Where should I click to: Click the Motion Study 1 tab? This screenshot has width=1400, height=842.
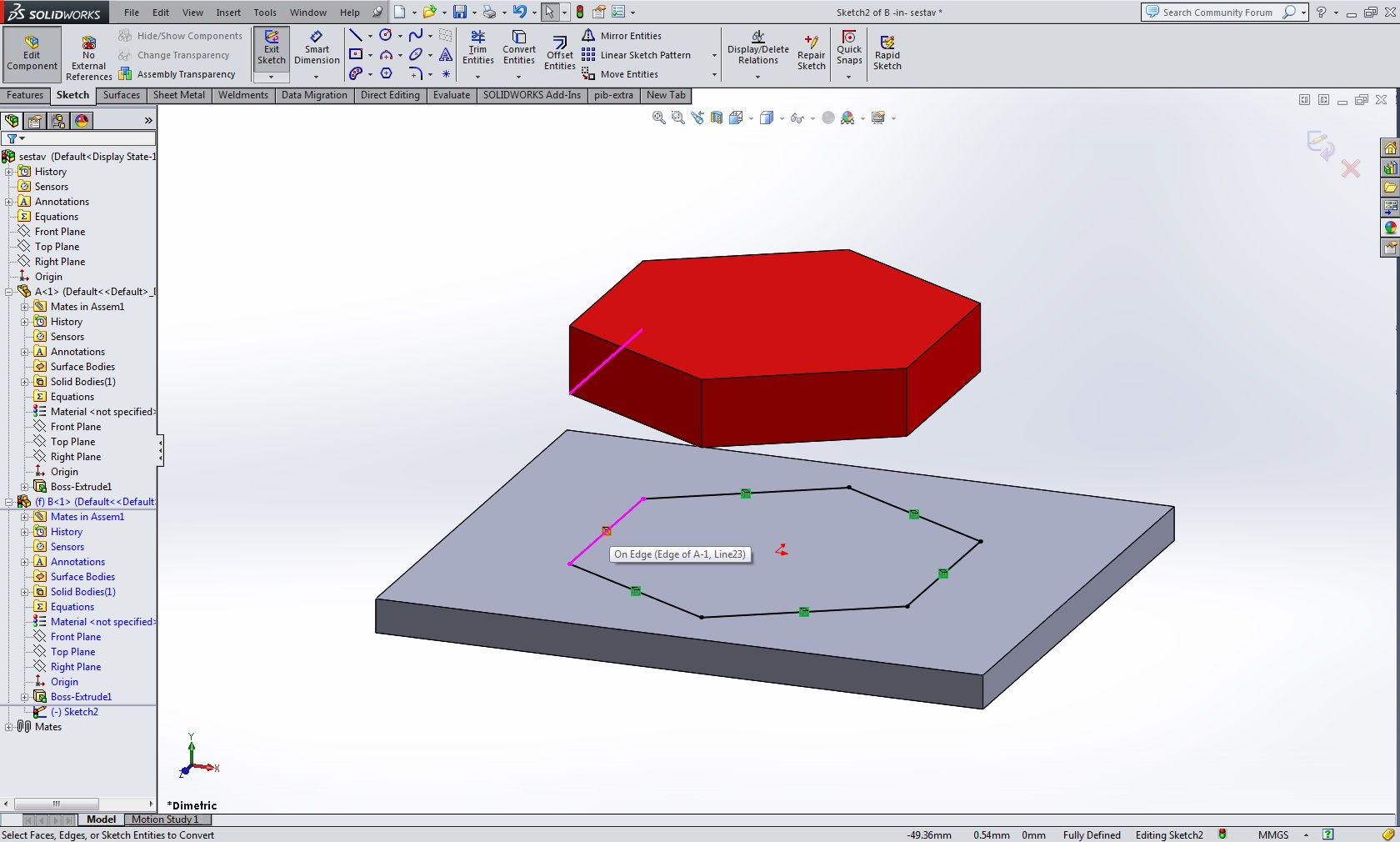[165, 819]
